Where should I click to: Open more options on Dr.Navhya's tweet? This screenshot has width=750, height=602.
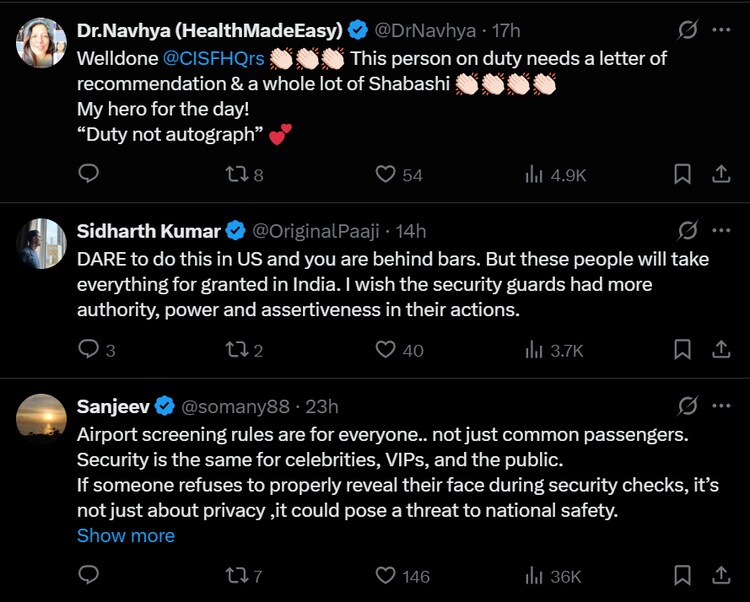click(721, 30)
